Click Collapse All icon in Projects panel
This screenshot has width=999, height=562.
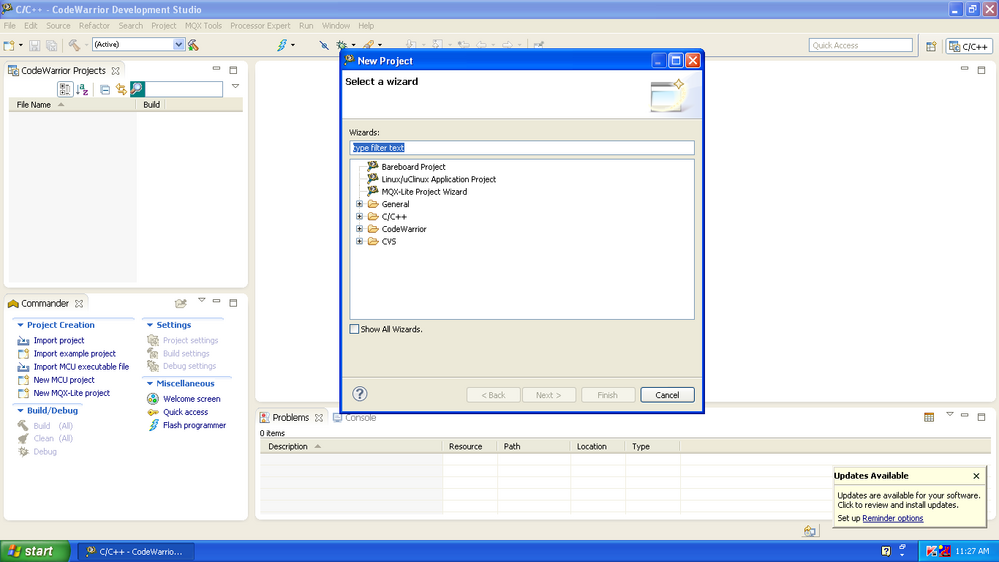[105, 90]
